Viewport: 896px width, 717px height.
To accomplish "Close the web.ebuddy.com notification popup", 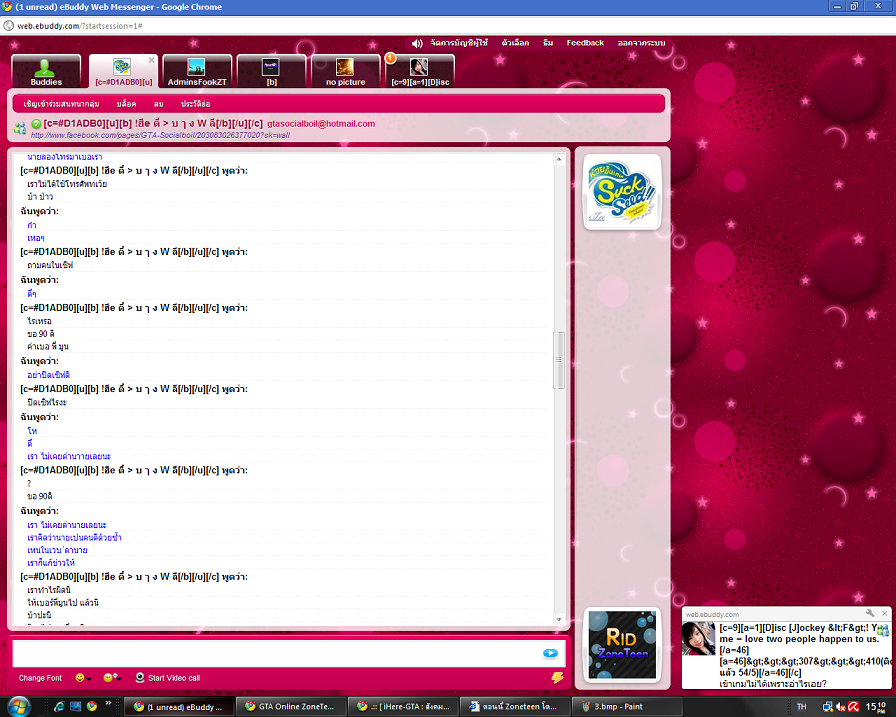I will pos(884,614).
